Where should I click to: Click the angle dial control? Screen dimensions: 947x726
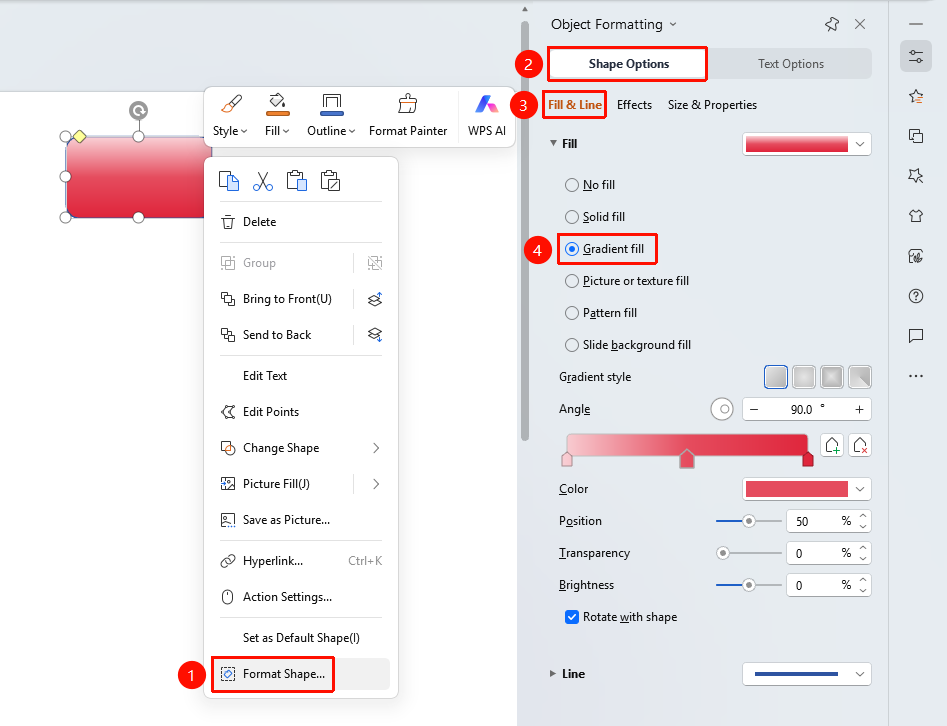tap(722, 409)
